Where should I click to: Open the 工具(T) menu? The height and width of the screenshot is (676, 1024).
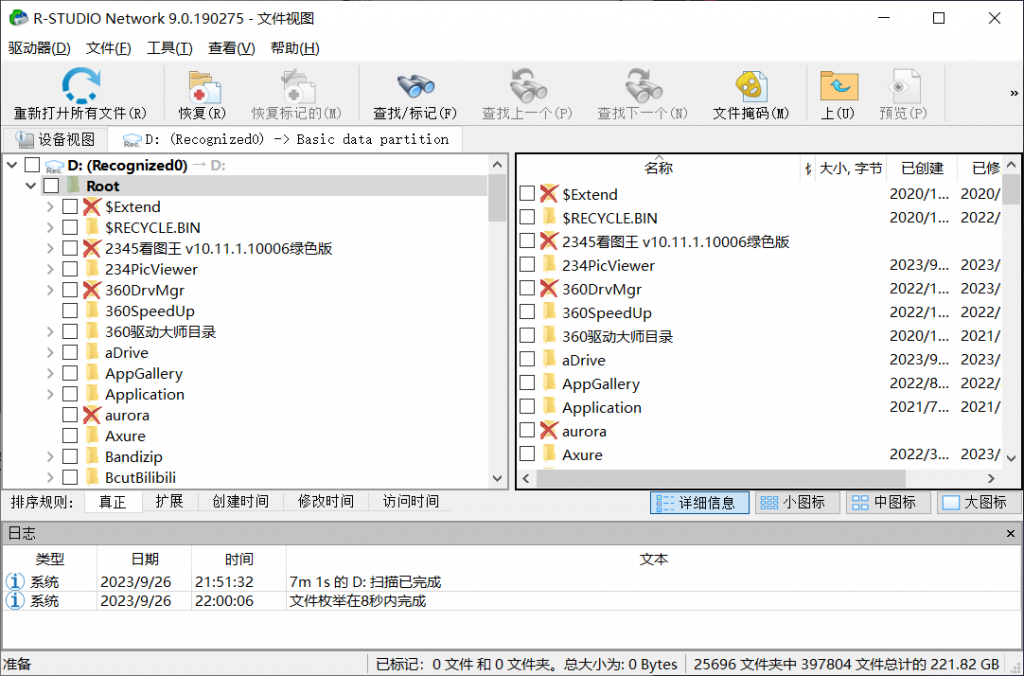click(170, 48)
